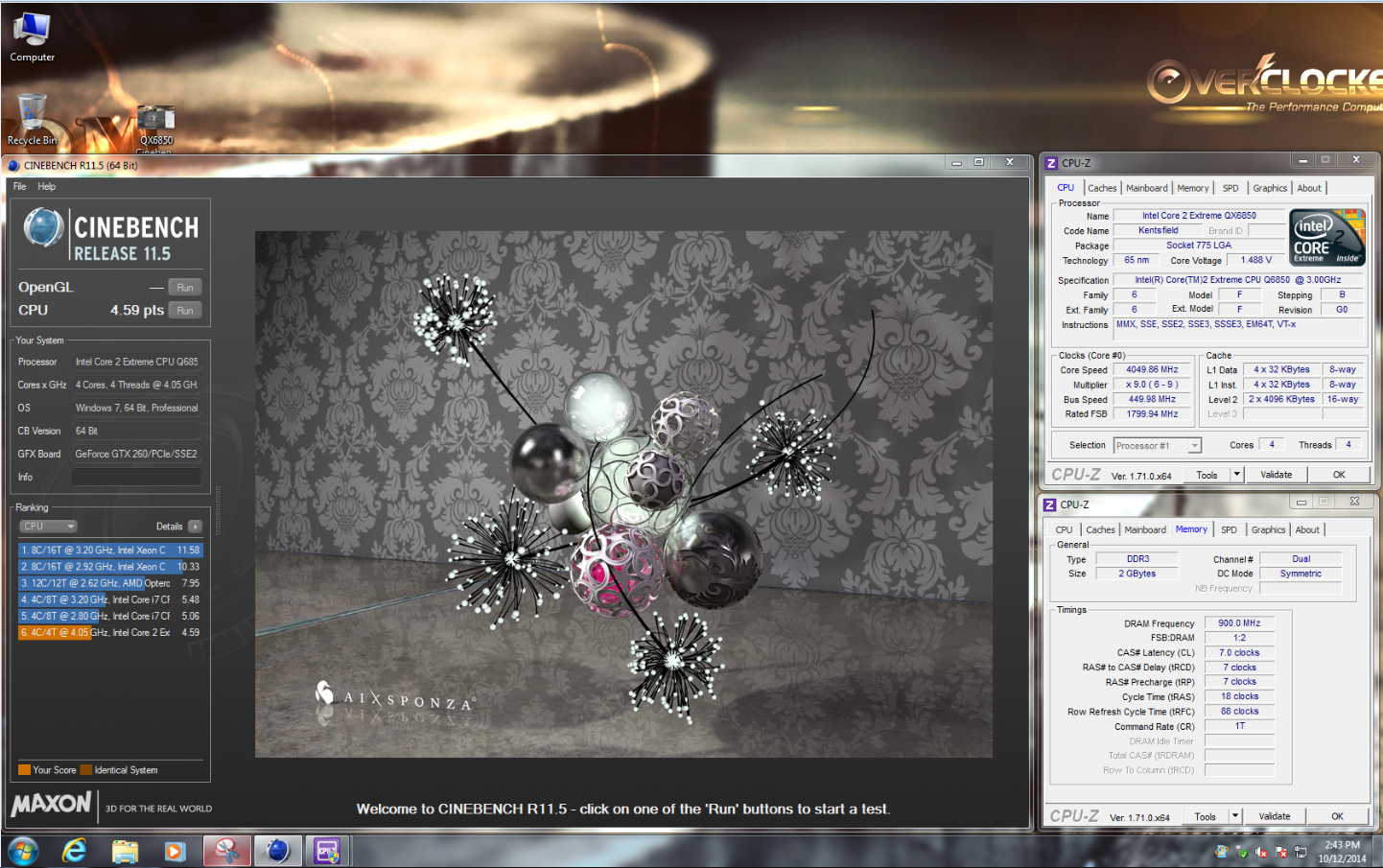Click the DRAM Frequency value 900.0 MHz

point(1239,623)
